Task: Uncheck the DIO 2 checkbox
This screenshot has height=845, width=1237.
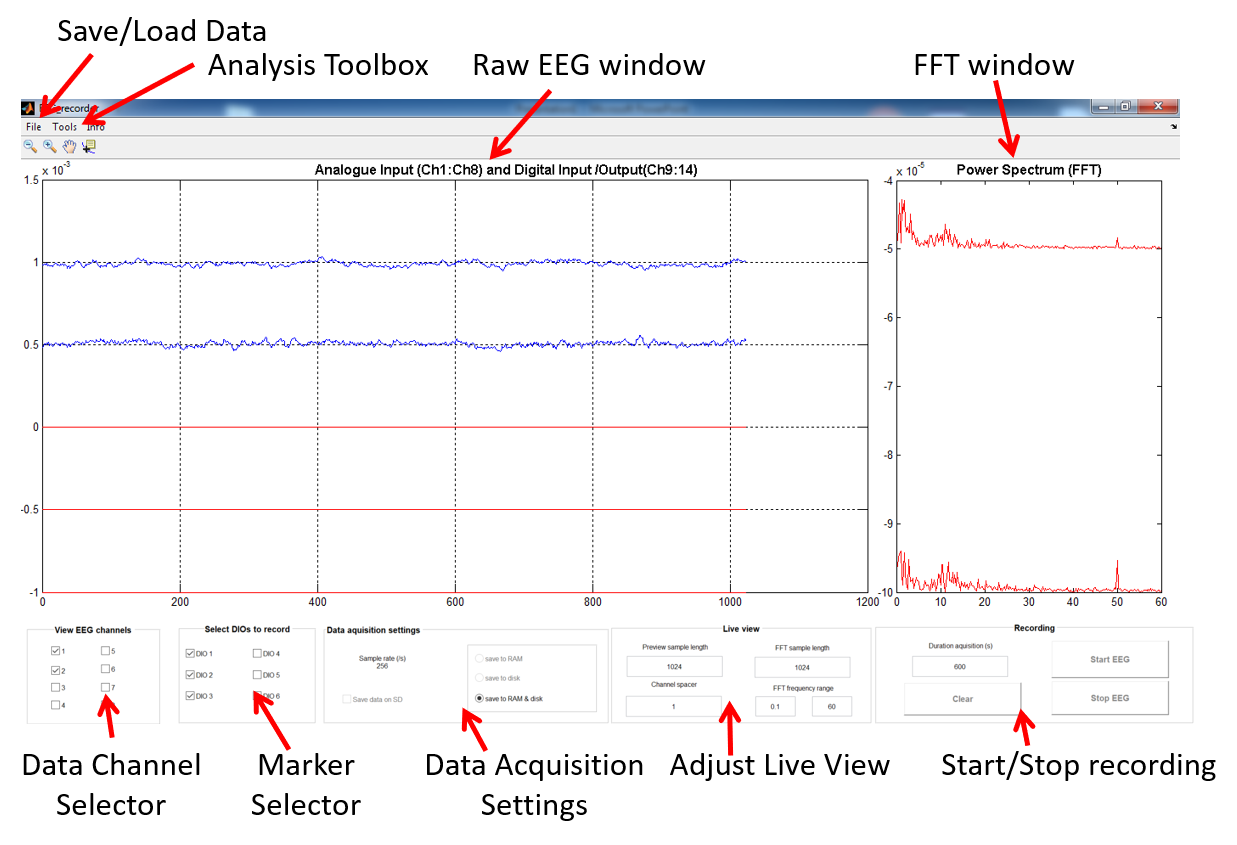Action: coord(190,675)
